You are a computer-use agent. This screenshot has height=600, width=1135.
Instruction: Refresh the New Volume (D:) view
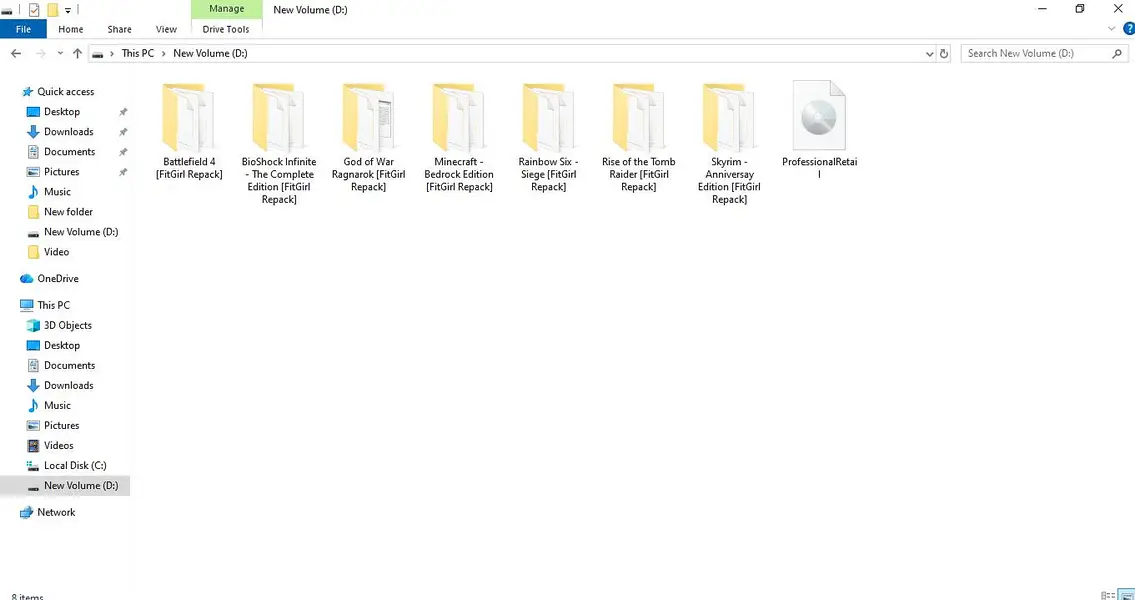[944, 54]
